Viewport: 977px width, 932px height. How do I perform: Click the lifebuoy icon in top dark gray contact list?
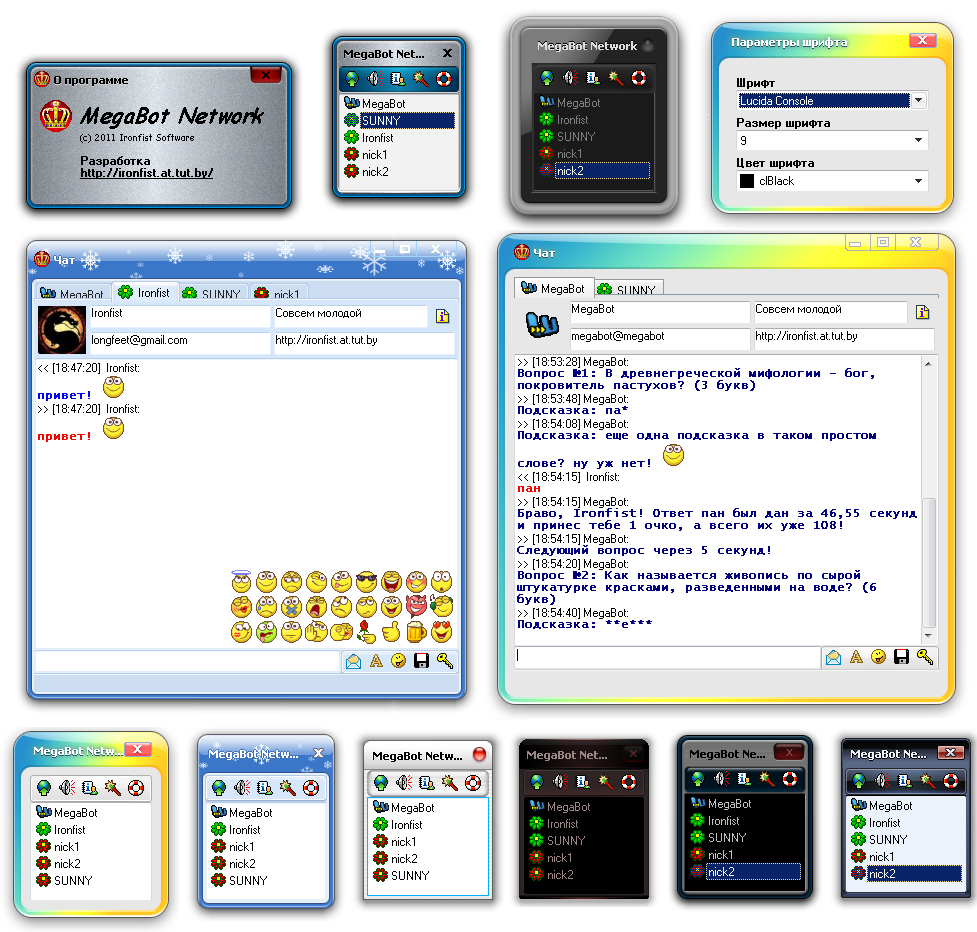pyautogui.click(x=639, y=78)
